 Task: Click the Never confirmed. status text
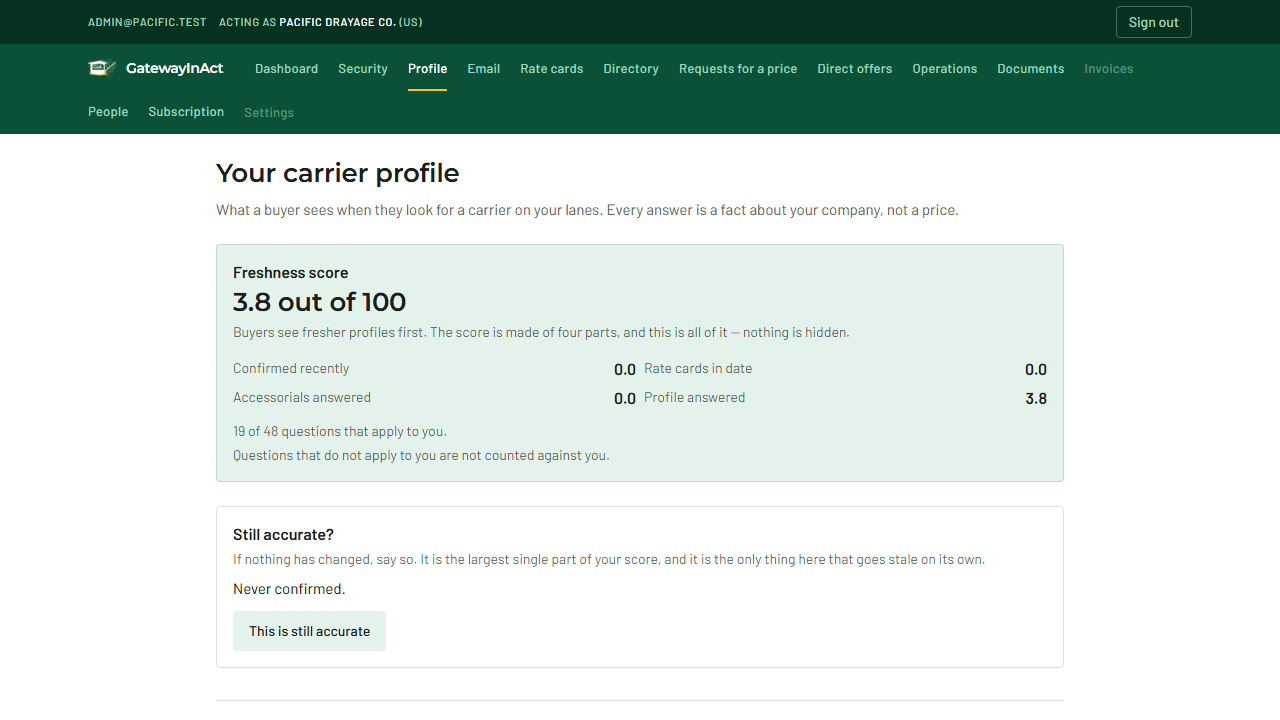pyautogui.click(x=289, y=589)
